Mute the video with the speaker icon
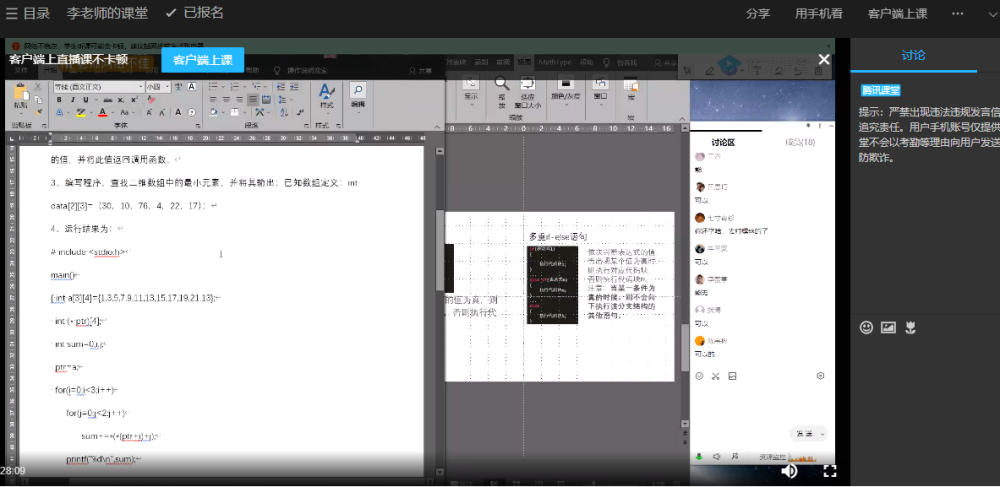Image resolution: width=1000 pixels, height=487 pixels. (789, 470)
